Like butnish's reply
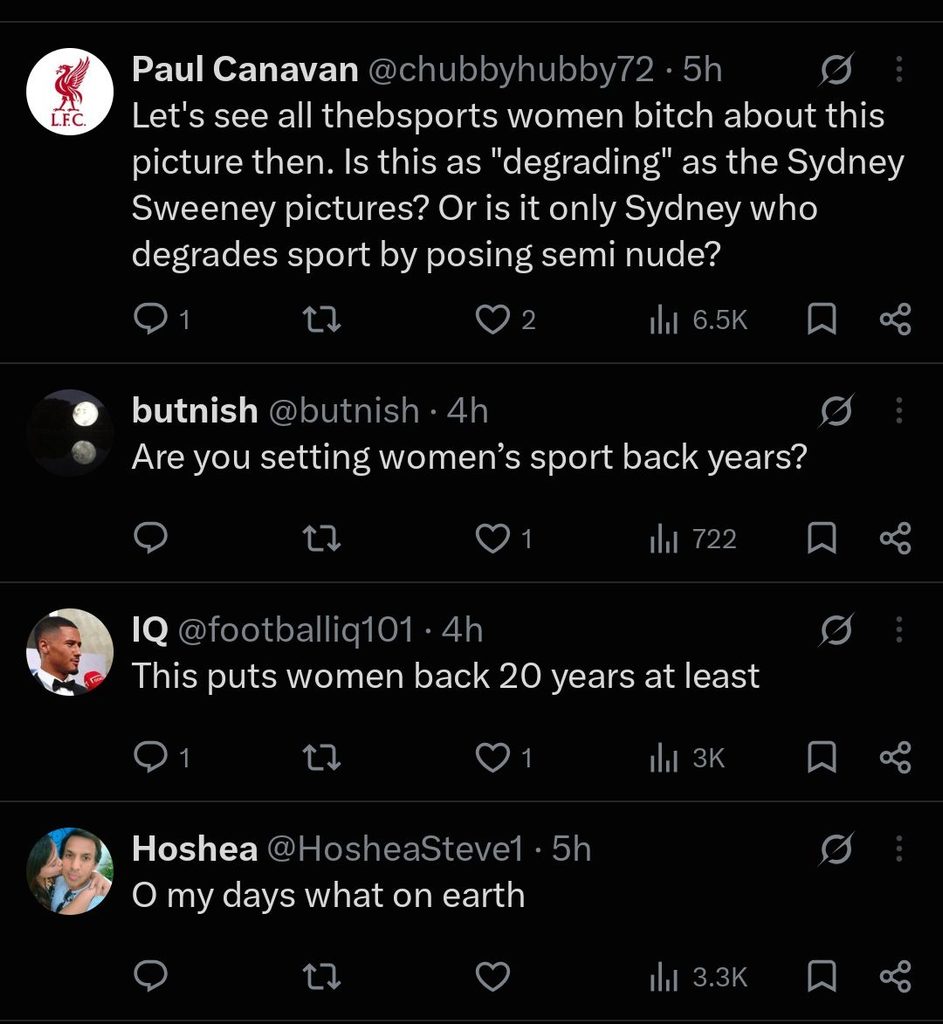This screenshot has height=1024, width=943. [x=503, y=539]
